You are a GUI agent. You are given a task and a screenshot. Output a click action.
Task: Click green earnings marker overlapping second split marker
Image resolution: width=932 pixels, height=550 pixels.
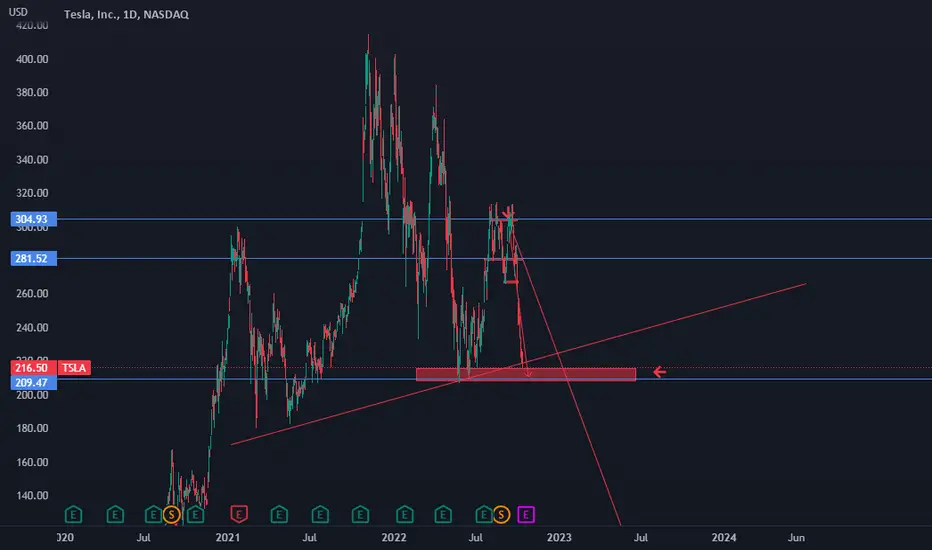point(483,514)
